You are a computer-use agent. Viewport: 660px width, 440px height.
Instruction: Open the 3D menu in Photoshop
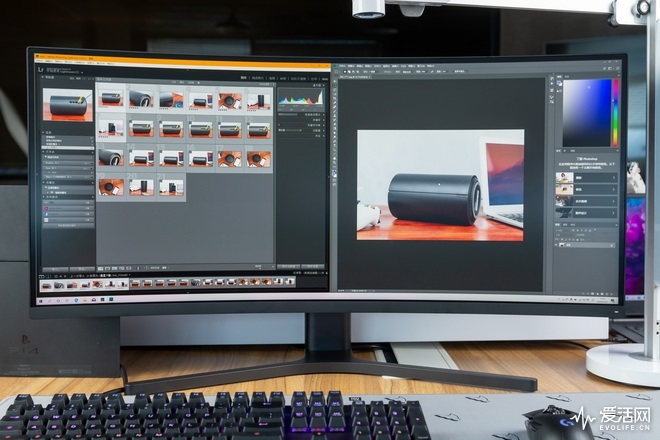click(404, 66)
